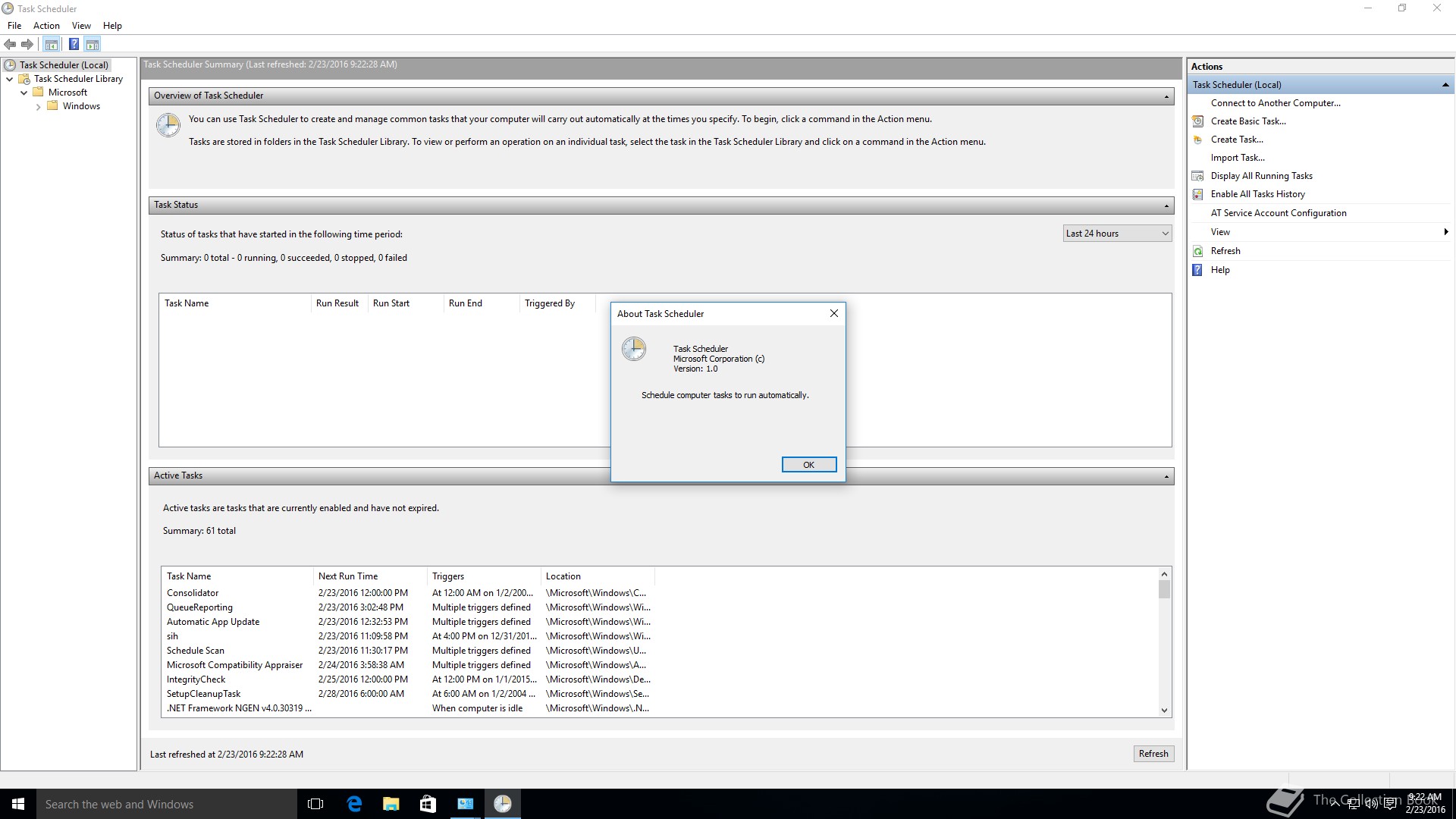Open the Last 24 hours dropdown
The width and height of the screenshot is (1456, 819).
tap(1117, 234)
